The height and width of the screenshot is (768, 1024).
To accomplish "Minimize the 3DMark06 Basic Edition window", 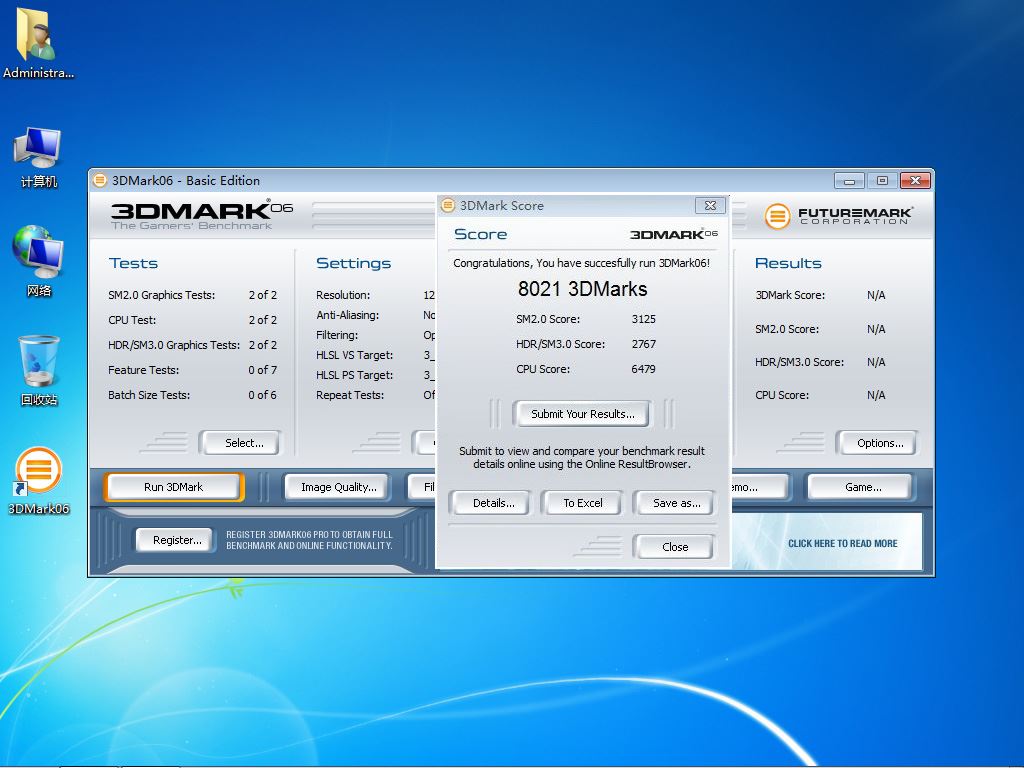I will tap(849, 181).
